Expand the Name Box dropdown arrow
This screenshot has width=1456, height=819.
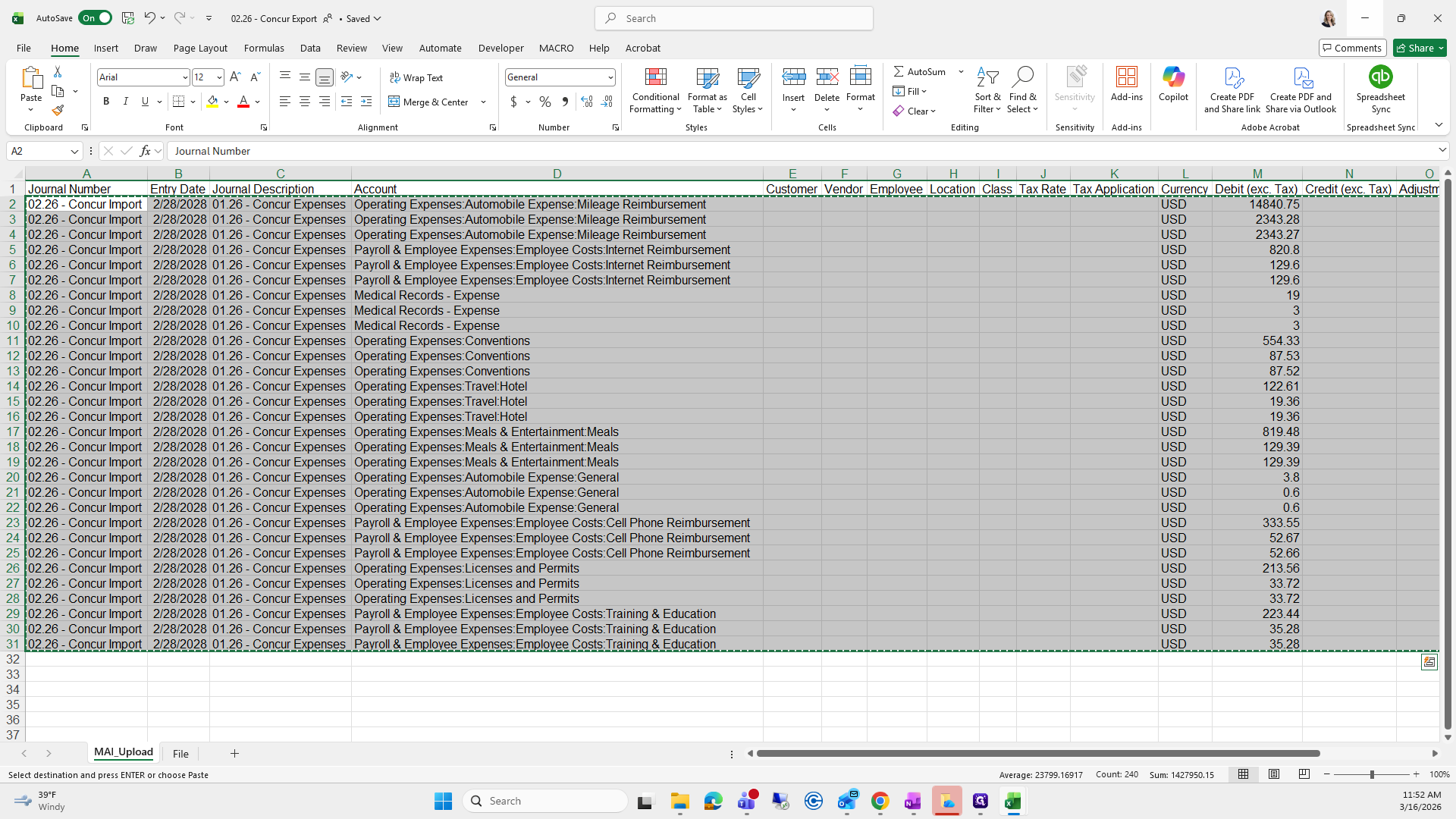click(x=74, y=152)
